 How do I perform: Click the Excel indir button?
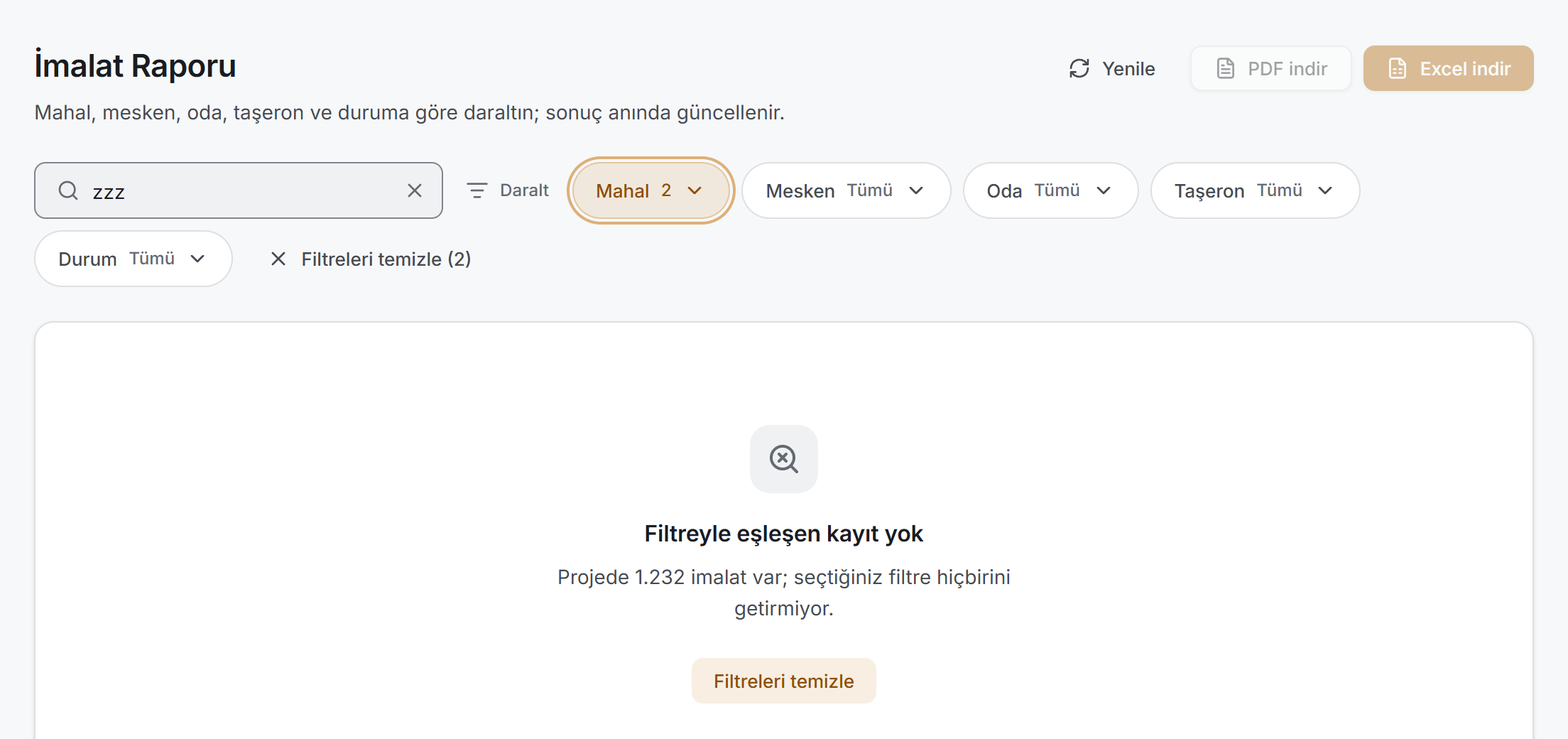(1449, 68)
